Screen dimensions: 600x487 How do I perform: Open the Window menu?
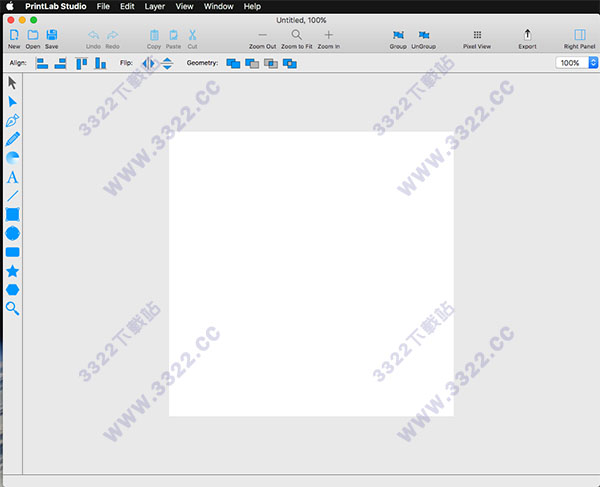tap(218, 6)
